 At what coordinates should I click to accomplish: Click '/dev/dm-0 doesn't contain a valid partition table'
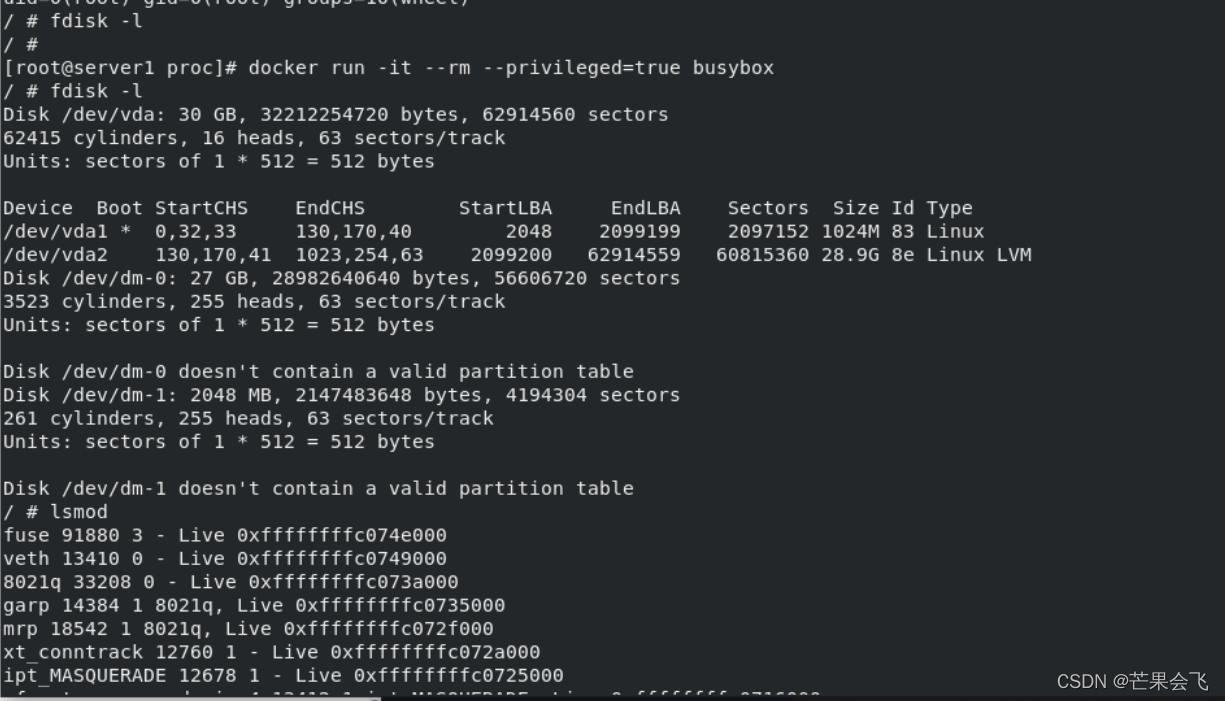point(318,372)
